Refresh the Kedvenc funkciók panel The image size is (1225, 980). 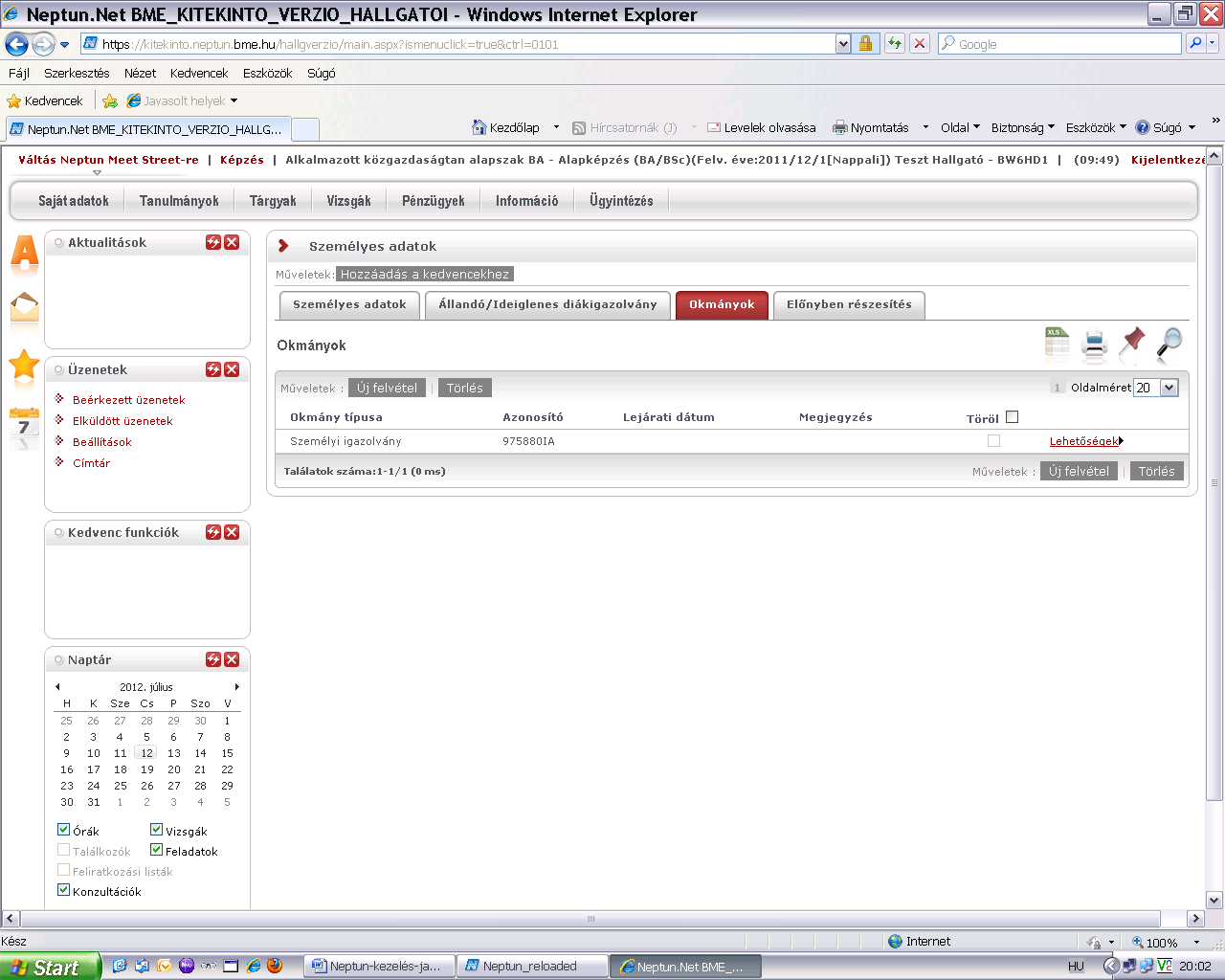pos(213,532)
